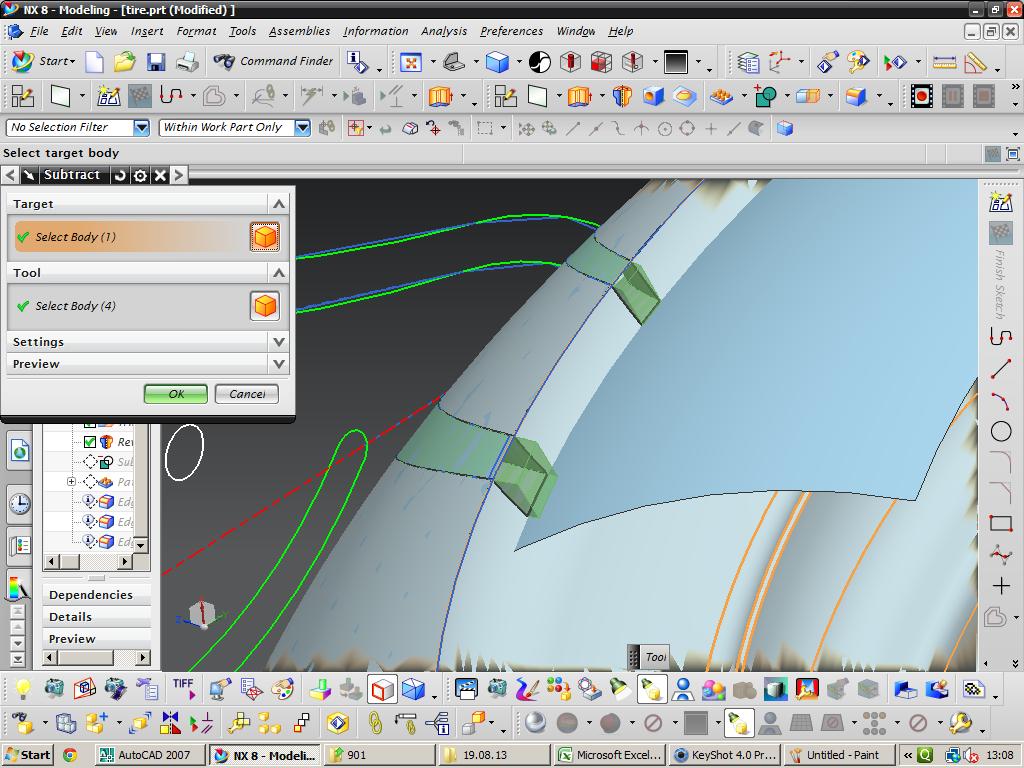Save the part with the floppy icon

coord(155,62)
